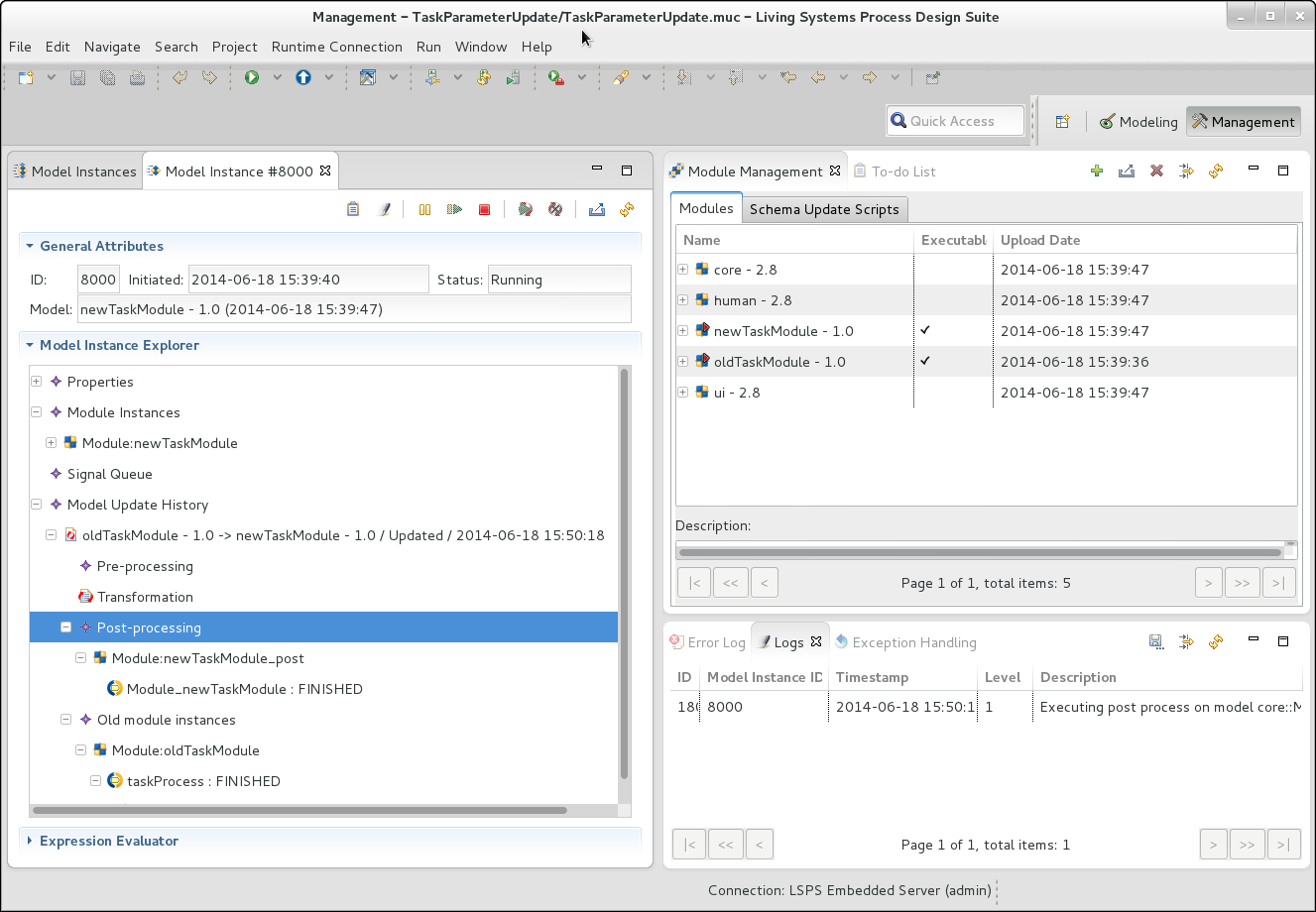
Task: Click the Status field showing Running
Action: [x=559, y=280]
